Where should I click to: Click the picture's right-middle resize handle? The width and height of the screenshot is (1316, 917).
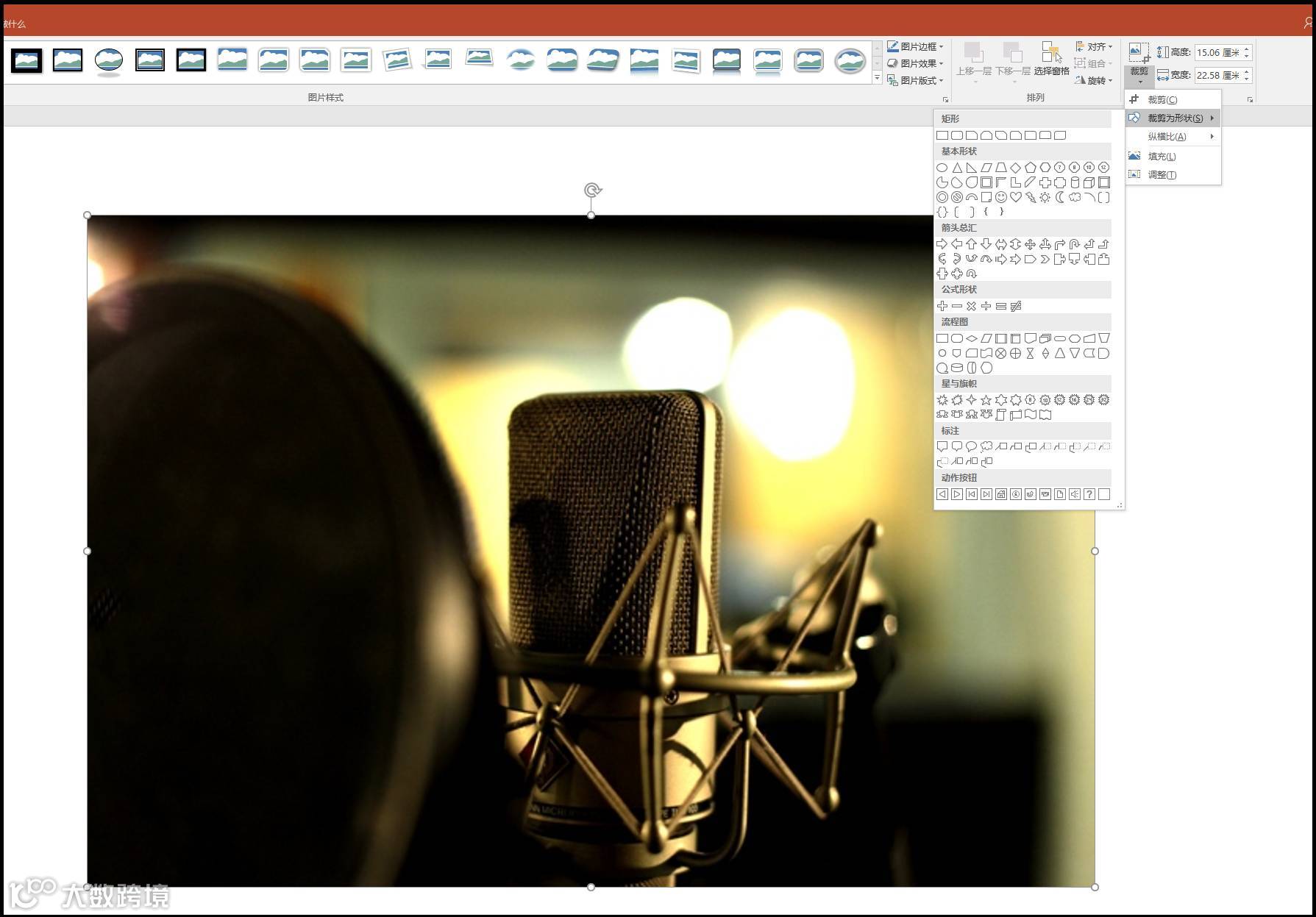click(1095, 551)
